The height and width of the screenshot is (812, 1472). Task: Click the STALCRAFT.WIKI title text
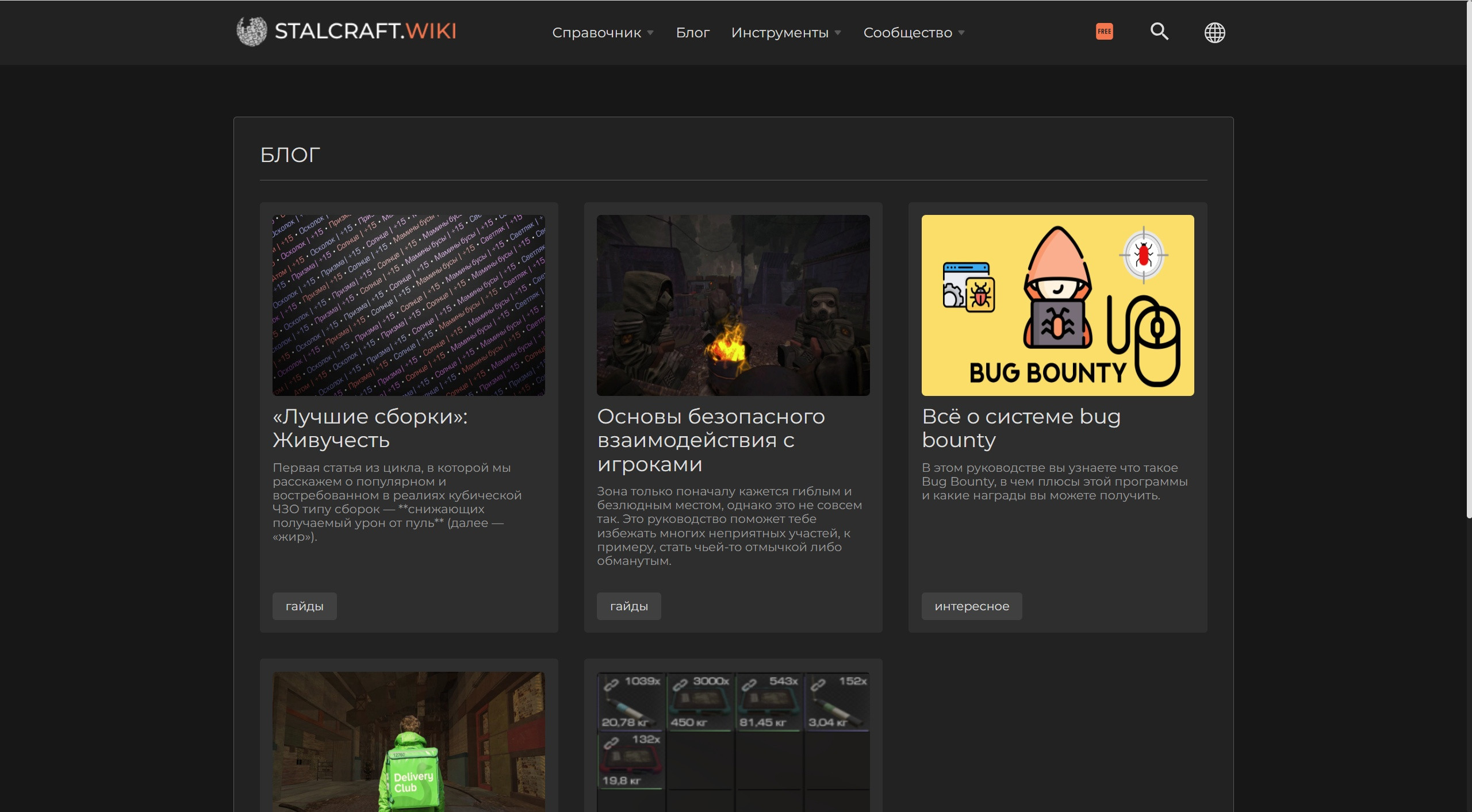tap(365, 31)
